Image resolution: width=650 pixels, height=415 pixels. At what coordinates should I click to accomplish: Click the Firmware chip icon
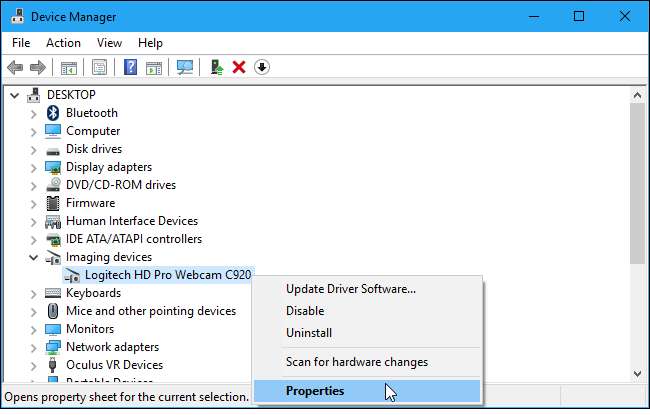(53, 203)
